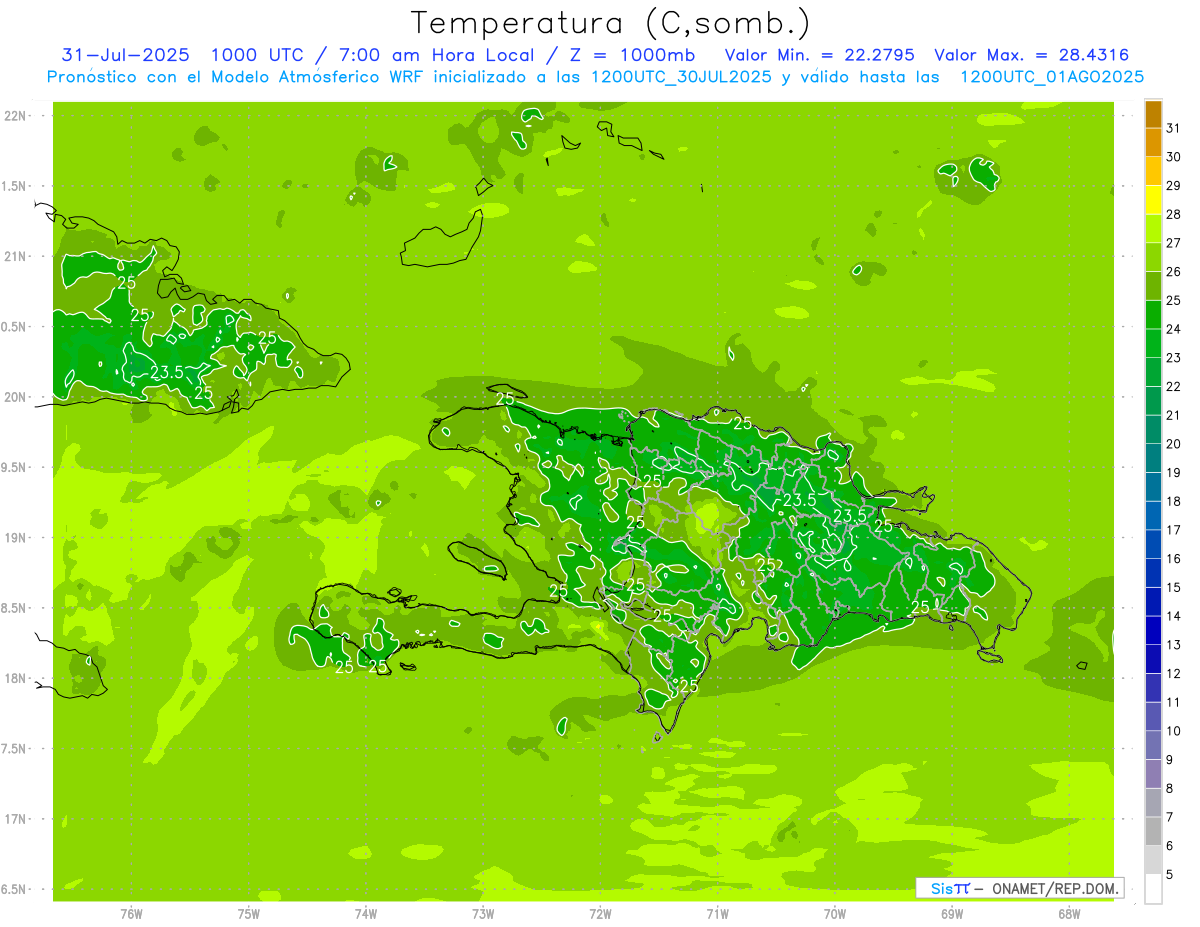Click the "21N" latitude axis label
This screenshot has width=1200, height=927.
point(15,256)
